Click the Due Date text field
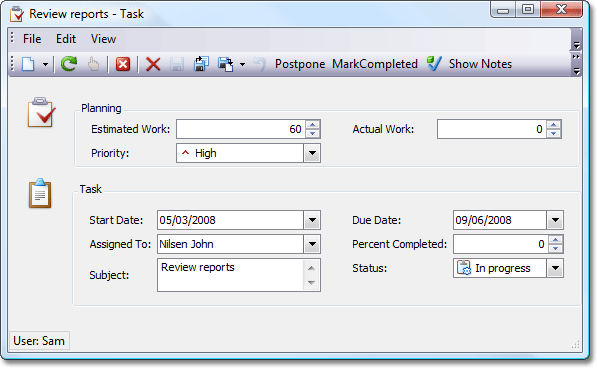Viewport: 597px width, 368px height. [500, 220]
